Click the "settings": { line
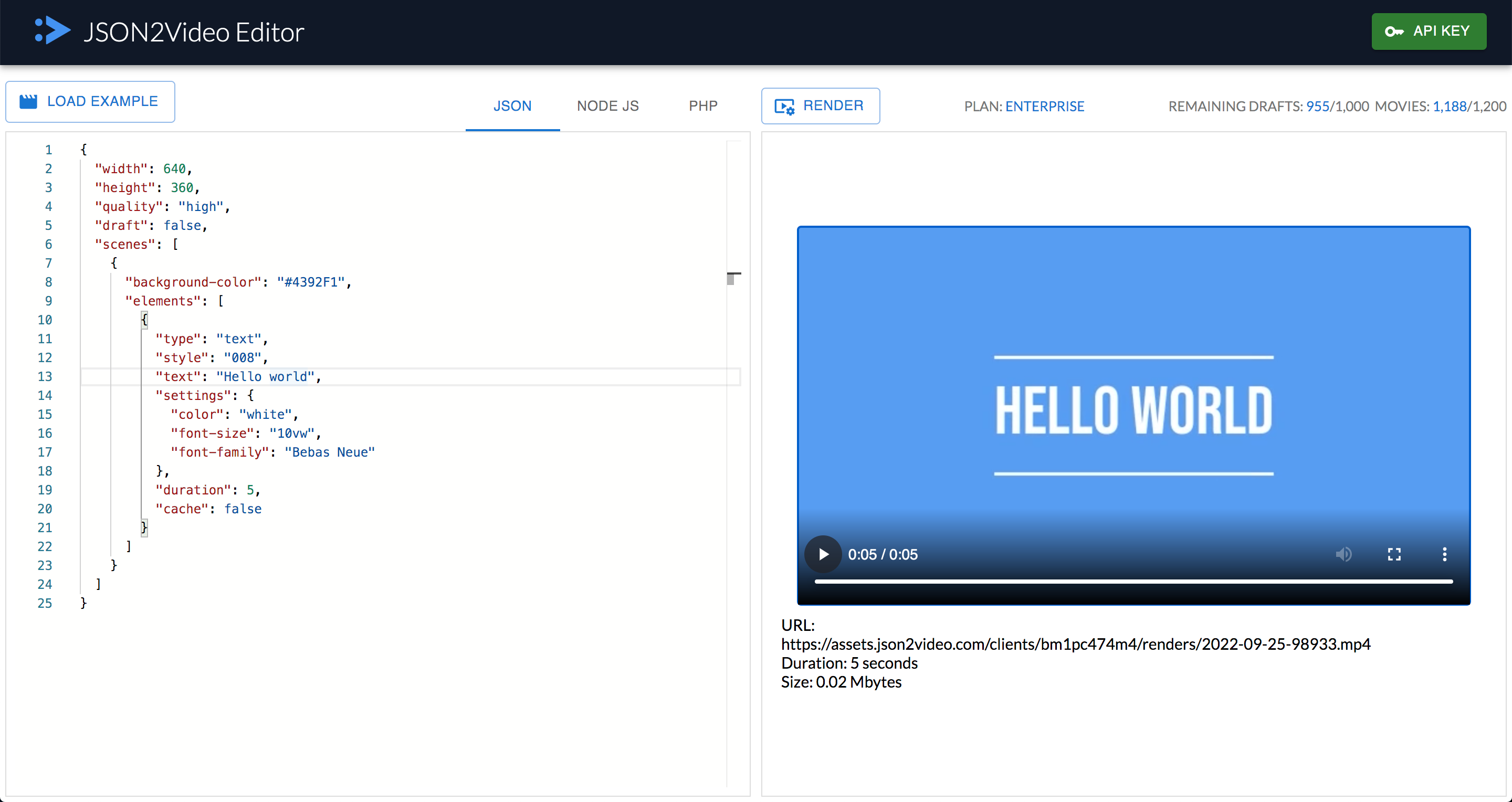Viewport: 1512px width, 802px height. pyautogui.click(x=204, y=395)
